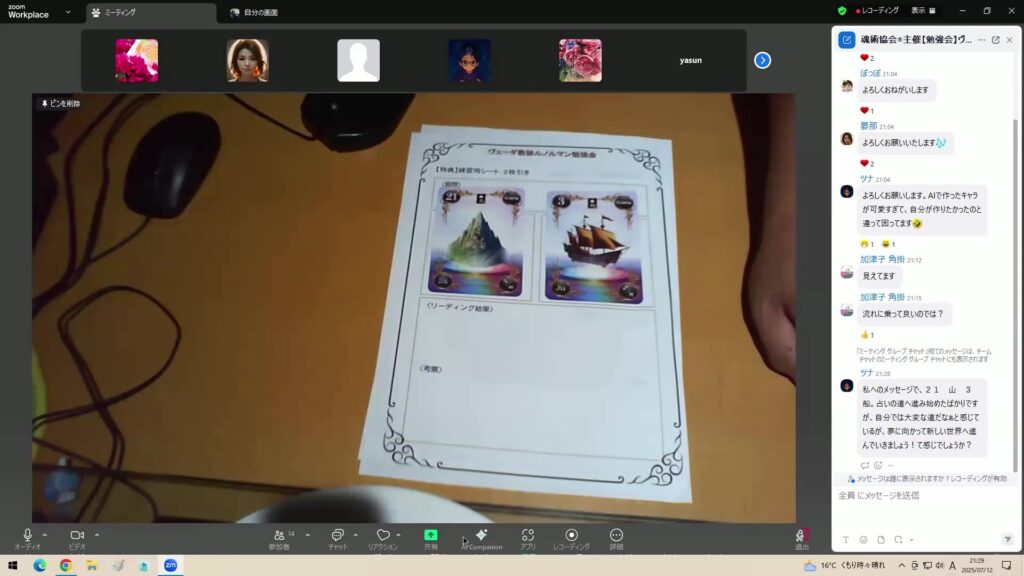Open emoji picker in chat composer

(x=863, y=540)
